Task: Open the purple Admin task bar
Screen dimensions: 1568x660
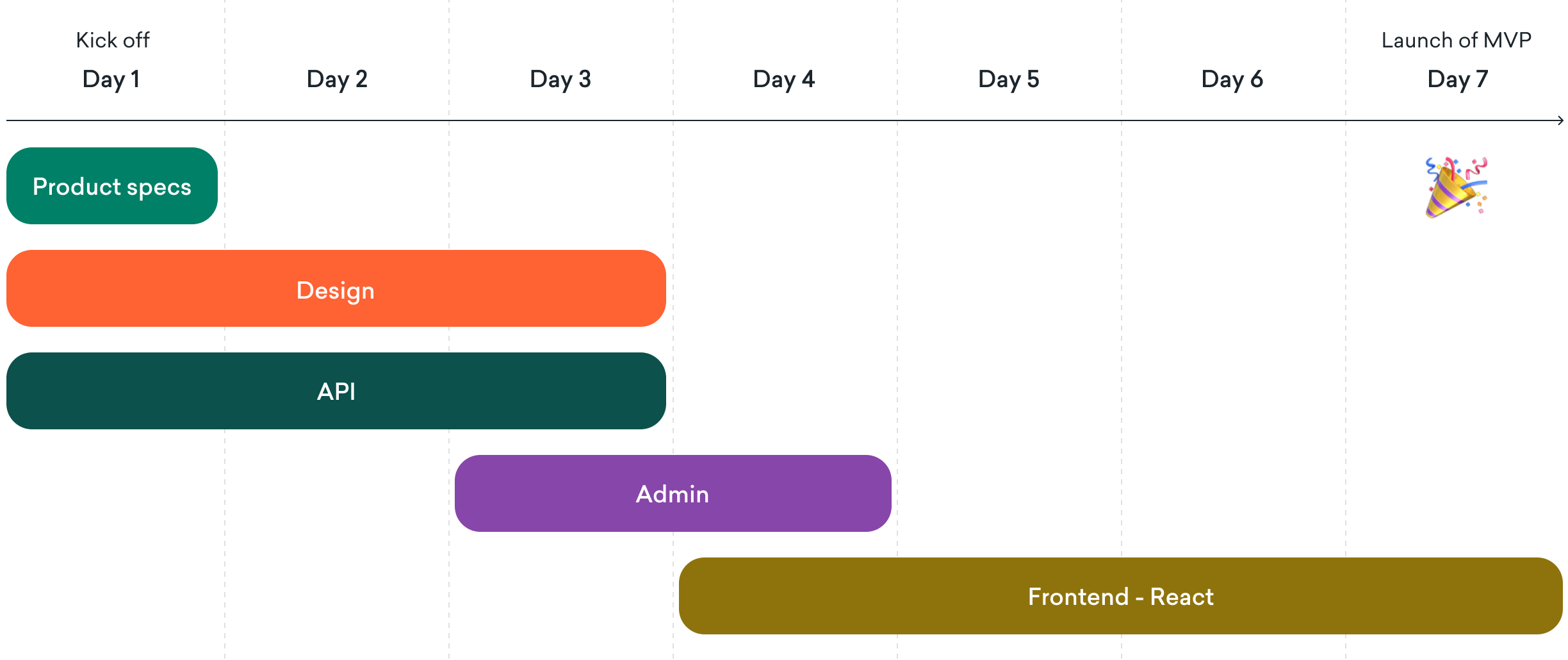Action: (x=673, y=493)
